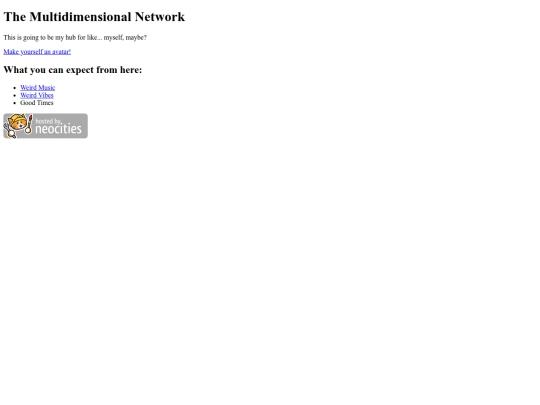
Task: Click the "neocities" wordmark in the badge
Action: pyautogui.click(x=58, y=129)
